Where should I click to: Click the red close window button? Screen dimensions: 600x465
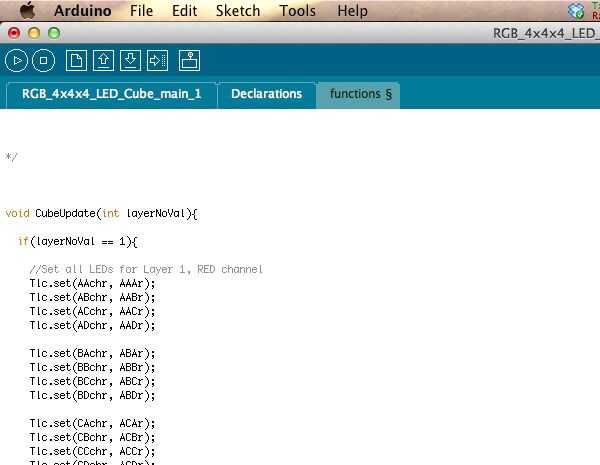14,33
